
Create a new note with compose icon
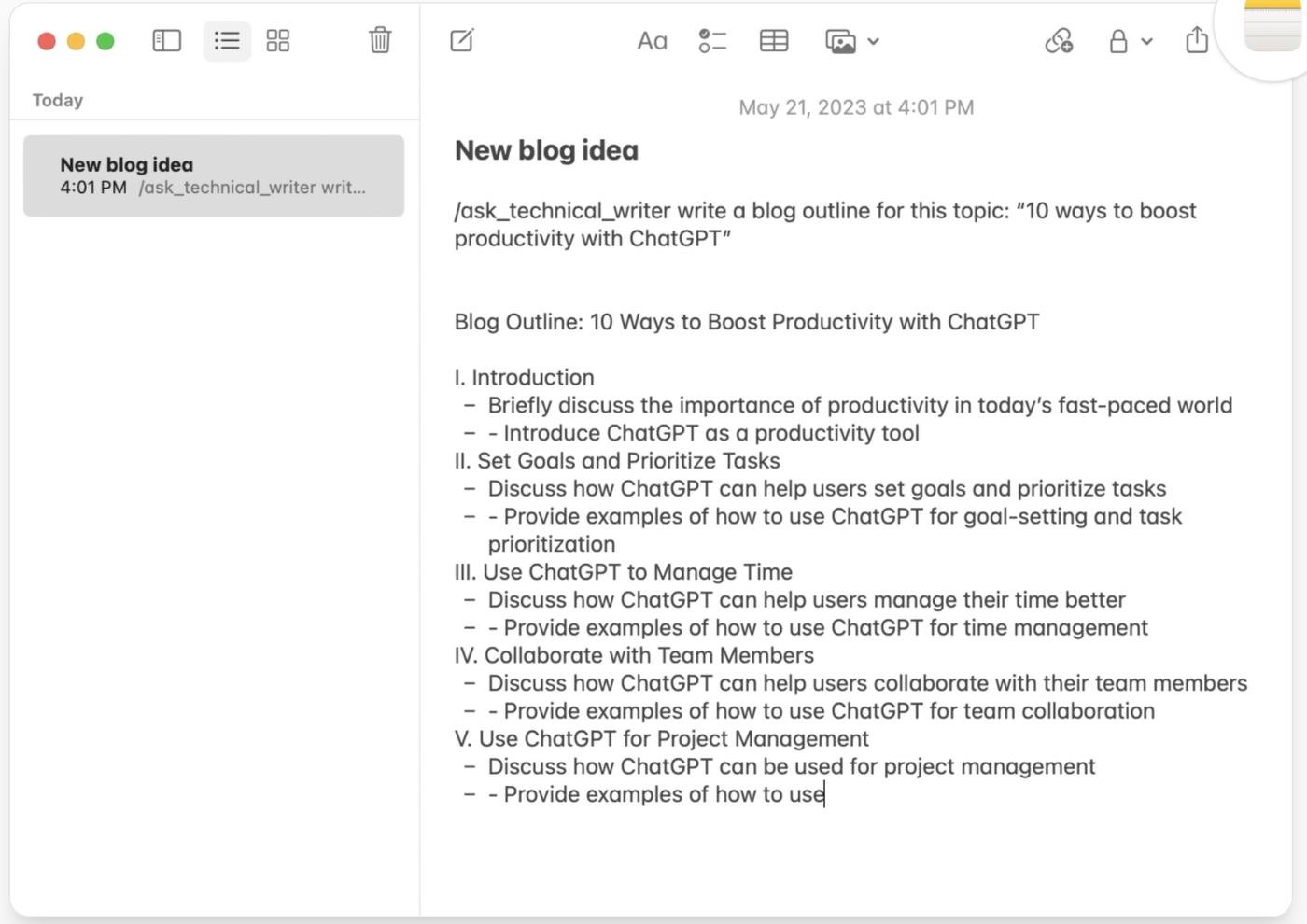pos(462,40)
